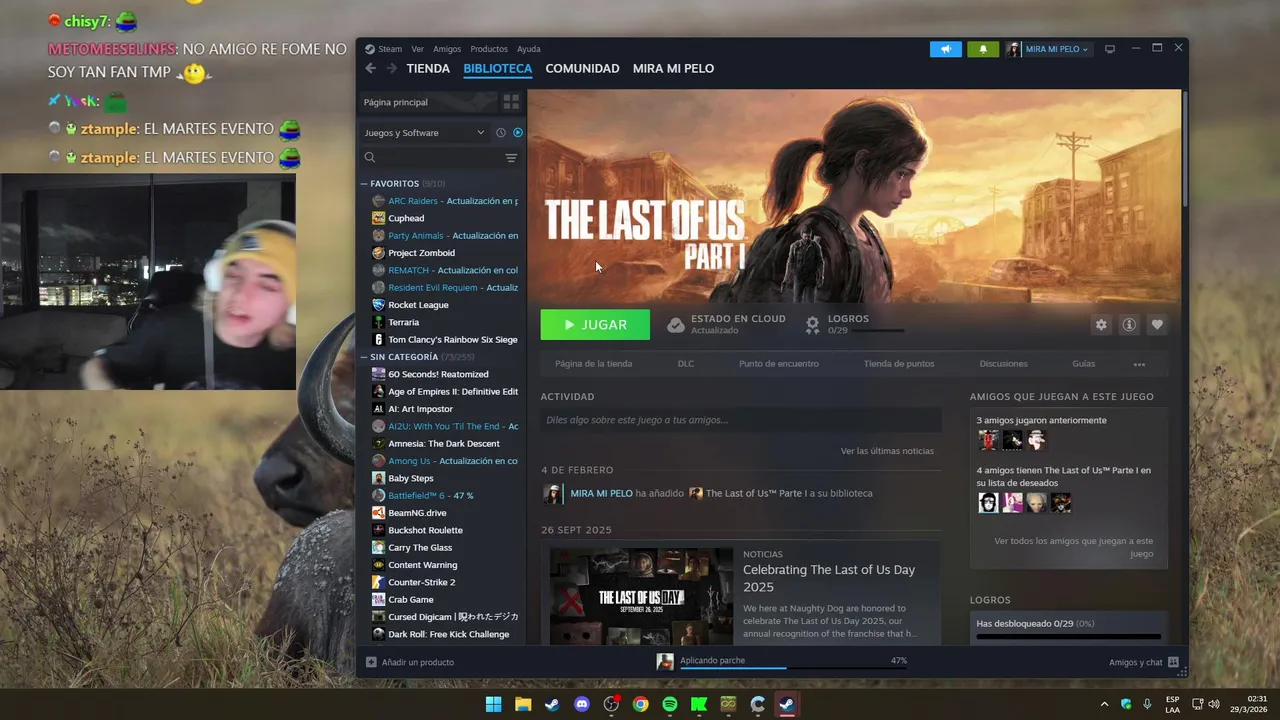Switch library to grid collections view
Image resolution: width=1280 pixels, height=720 pixels.
(x=511, y=102)
